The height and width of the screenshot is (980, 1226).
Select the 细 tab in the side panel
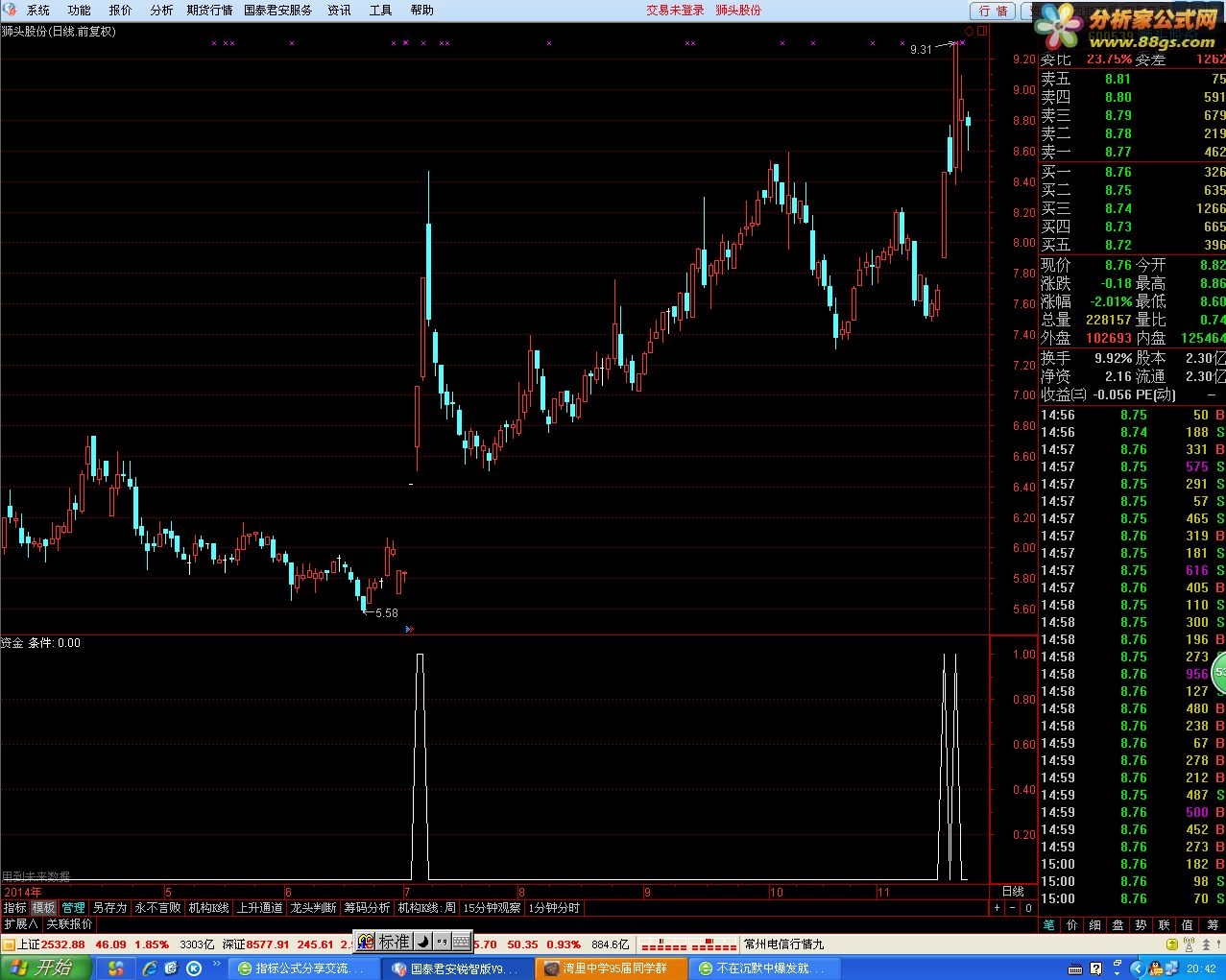click(1094, 924)
